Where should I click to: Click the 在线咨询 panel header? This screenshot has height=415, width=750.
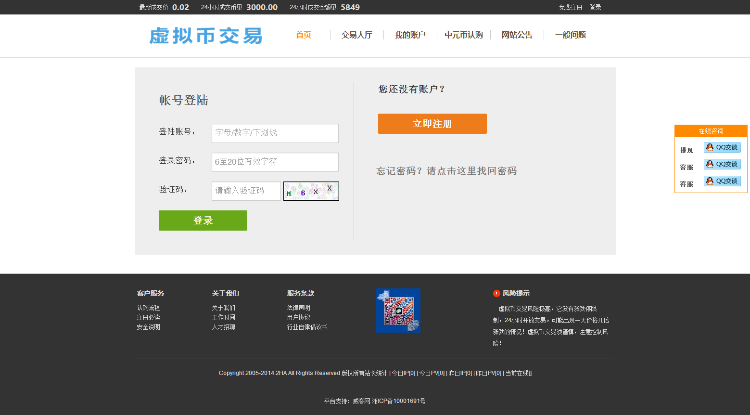(x=711, y=131)
